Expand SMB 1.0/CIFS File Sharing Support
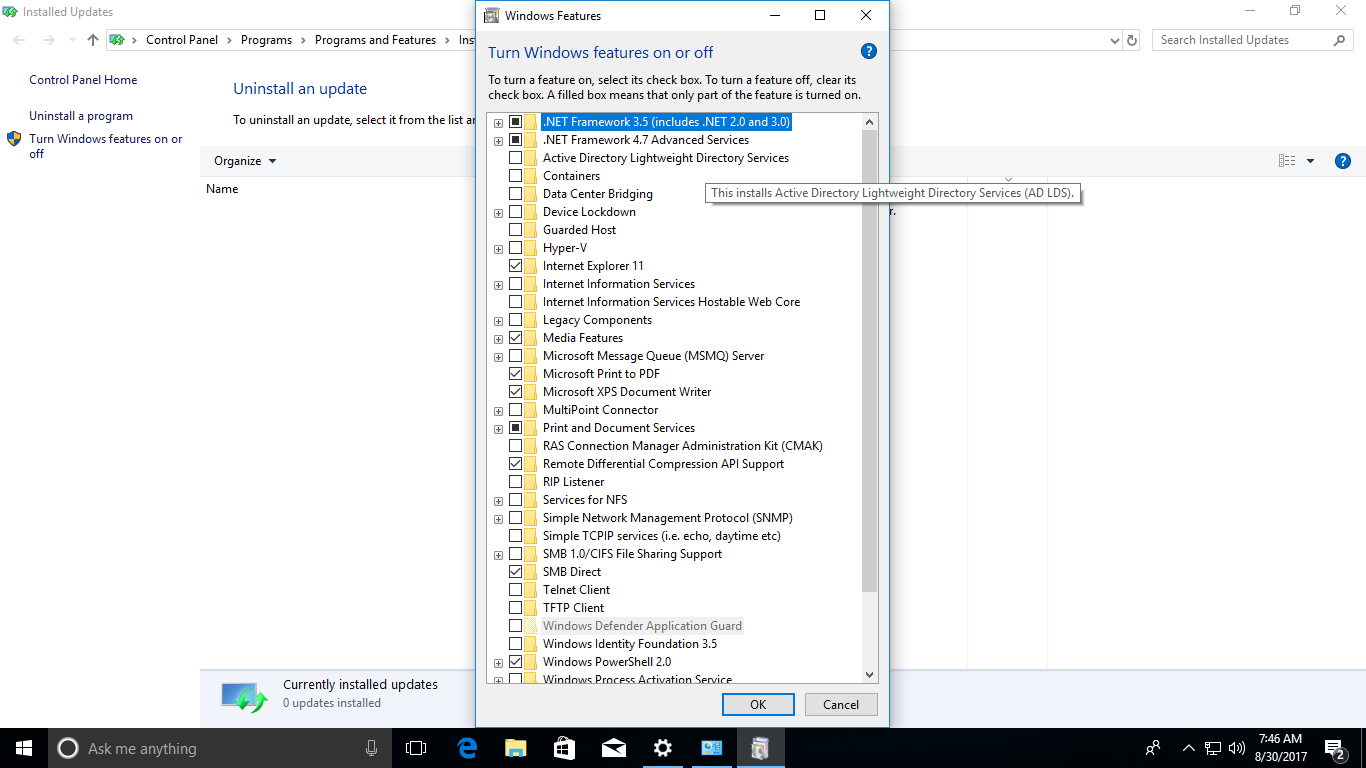This screenshot has width=1366, height=768. coord(498,555)
